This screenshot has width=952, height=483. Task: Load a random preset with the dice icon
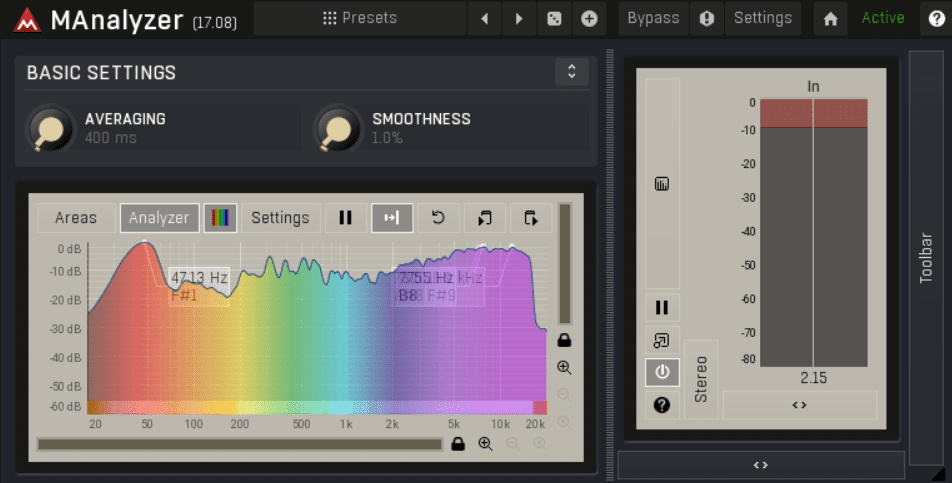tap(554, 19)
